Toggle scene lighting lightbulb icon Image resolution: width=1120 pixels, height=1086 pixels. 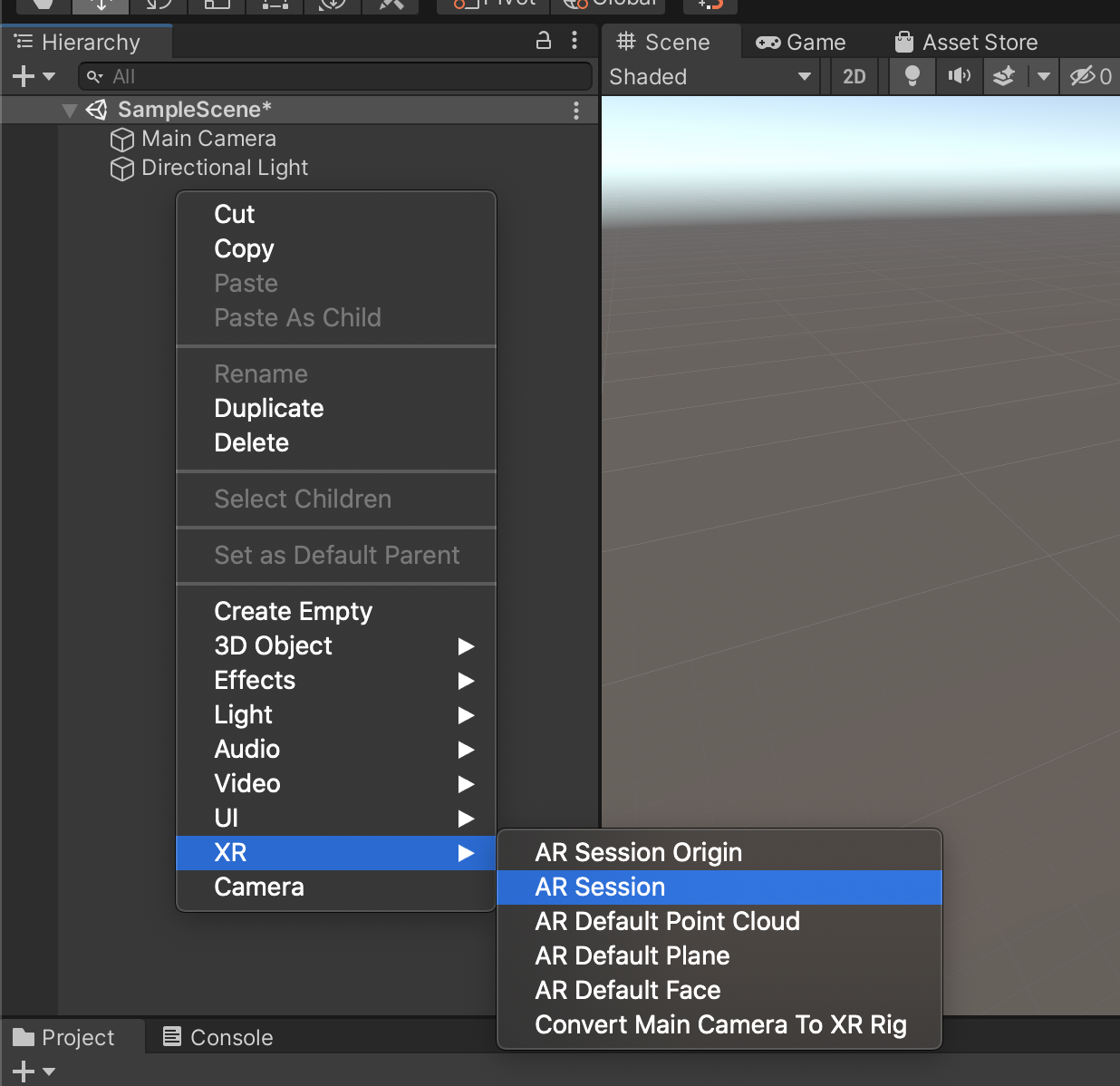click(x=912, y=77)
